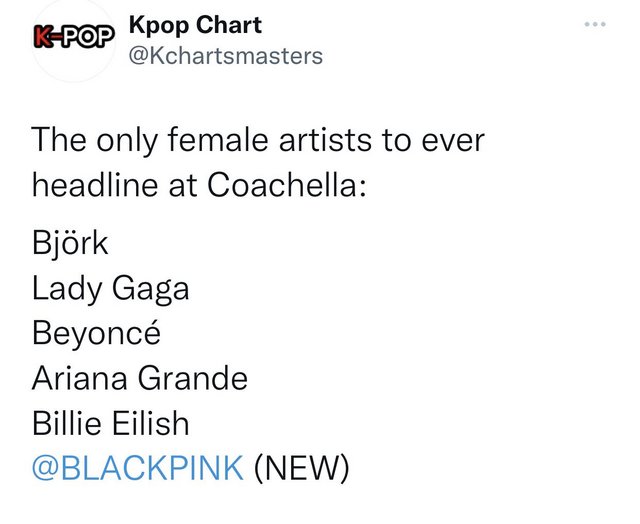Click the word headline in the tweet
Image resolution: width=640 pixels, height=524 pixels.
click(x=95, y=185)
